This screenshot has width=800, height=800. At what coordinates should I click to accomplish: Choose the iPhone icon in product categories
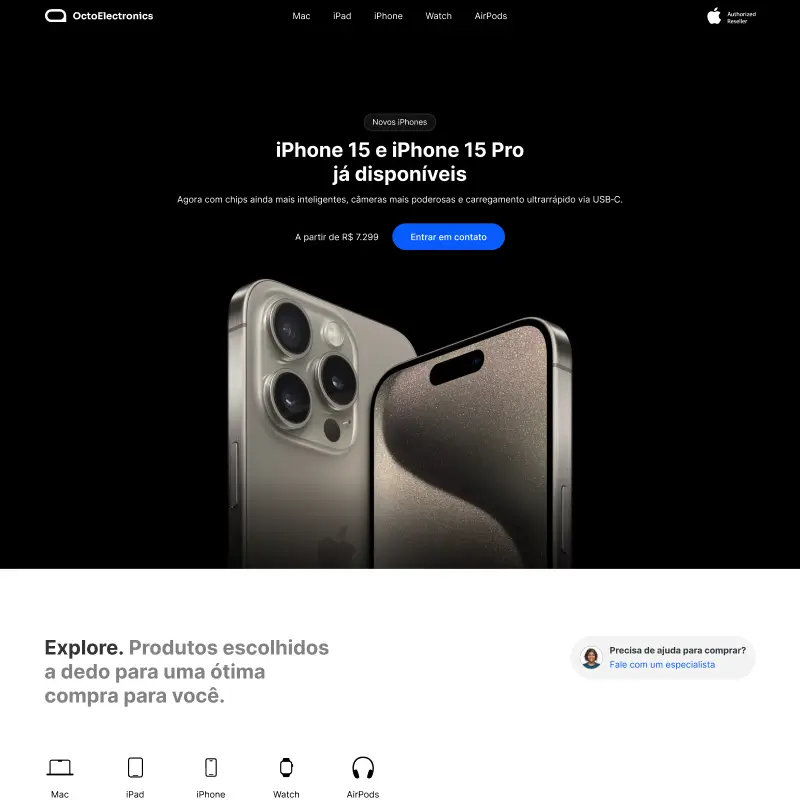pos(211,767)
